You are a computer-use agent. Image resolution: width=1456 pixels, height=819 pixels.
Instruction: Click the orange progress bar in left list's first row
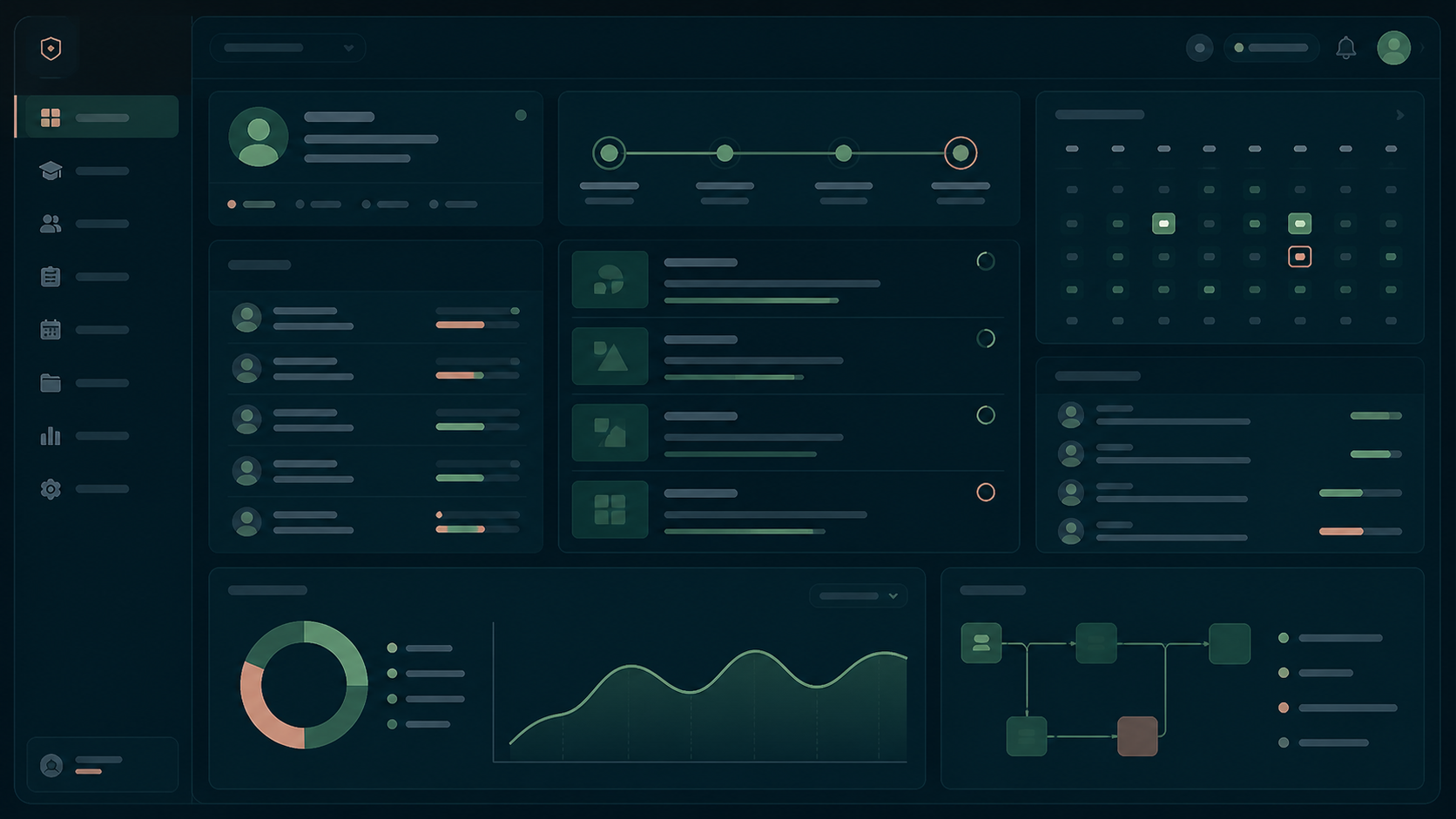pyautogui.click(x=460, y=325)
